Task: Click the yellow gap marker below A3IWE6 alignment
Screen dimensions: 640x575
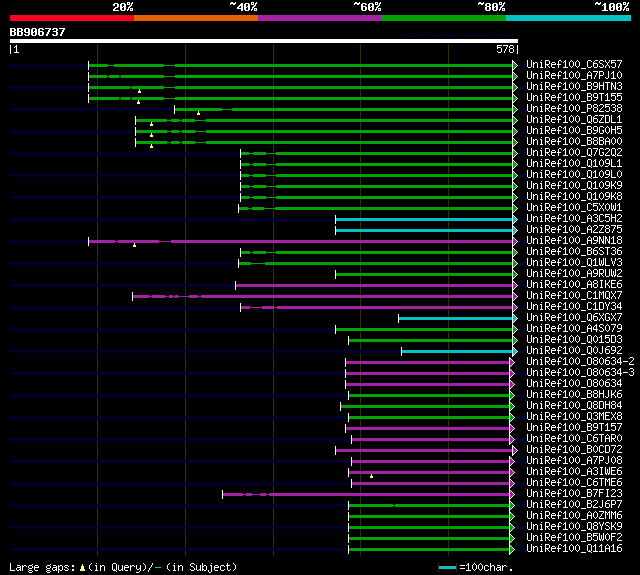Action: (371, 476)
